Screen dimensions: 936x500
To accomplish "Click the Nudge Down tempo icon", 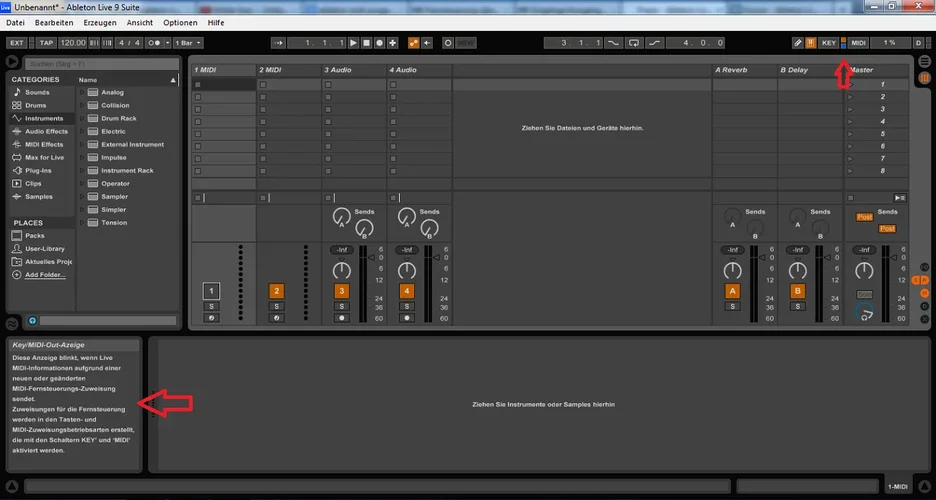I will 94,43.
